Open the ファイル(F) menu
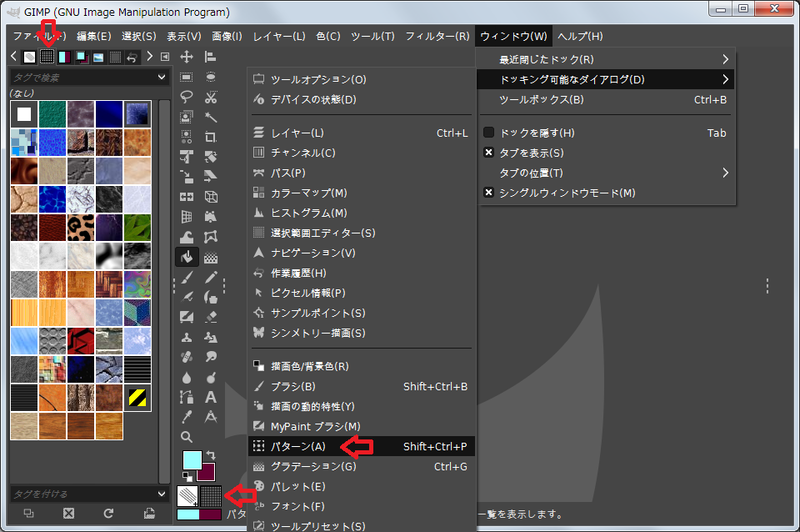Viewport: 800px width, 532px height. point(39,36)
